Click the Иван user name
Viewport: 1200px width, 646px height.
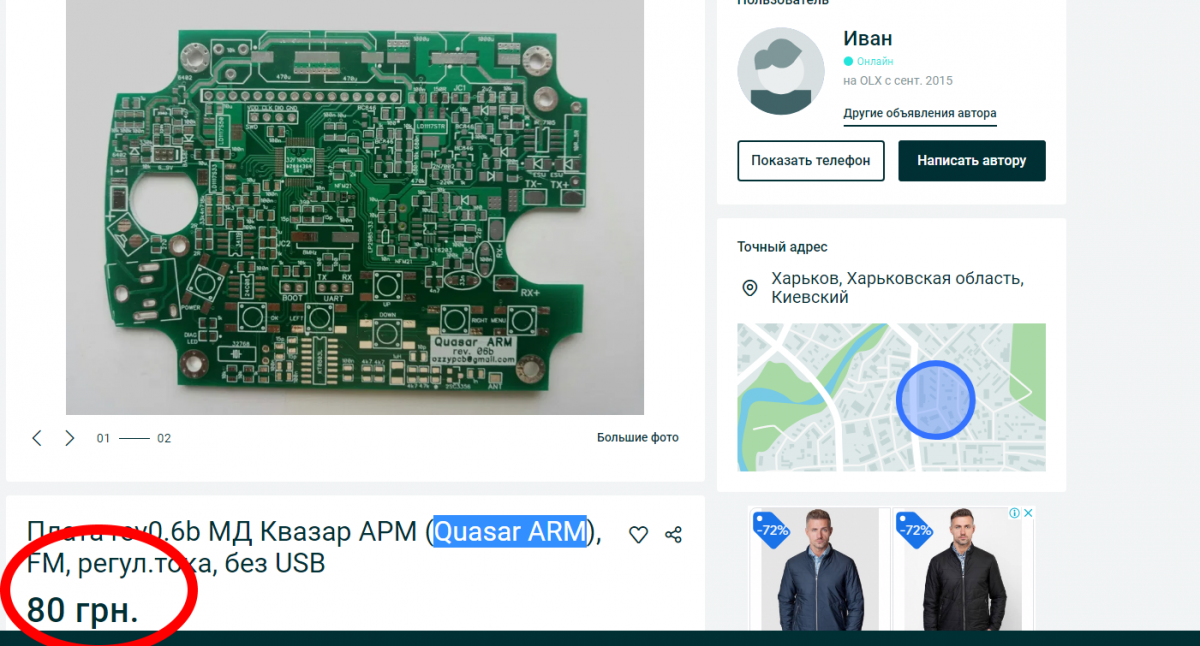[x=868, y=39]
